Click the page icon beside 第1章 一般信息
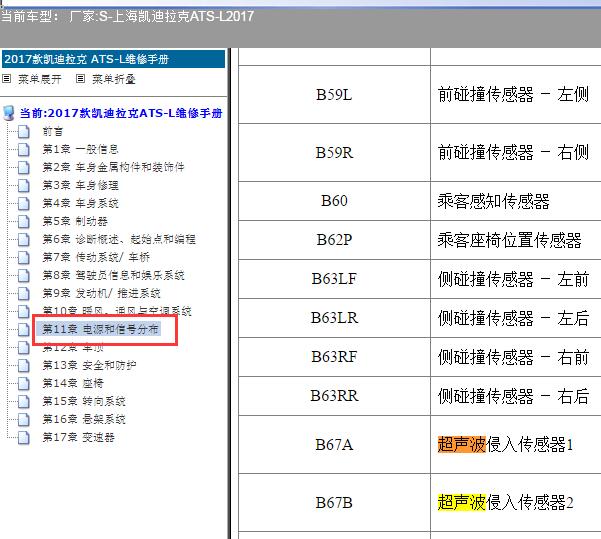 [x=24, y=150]
